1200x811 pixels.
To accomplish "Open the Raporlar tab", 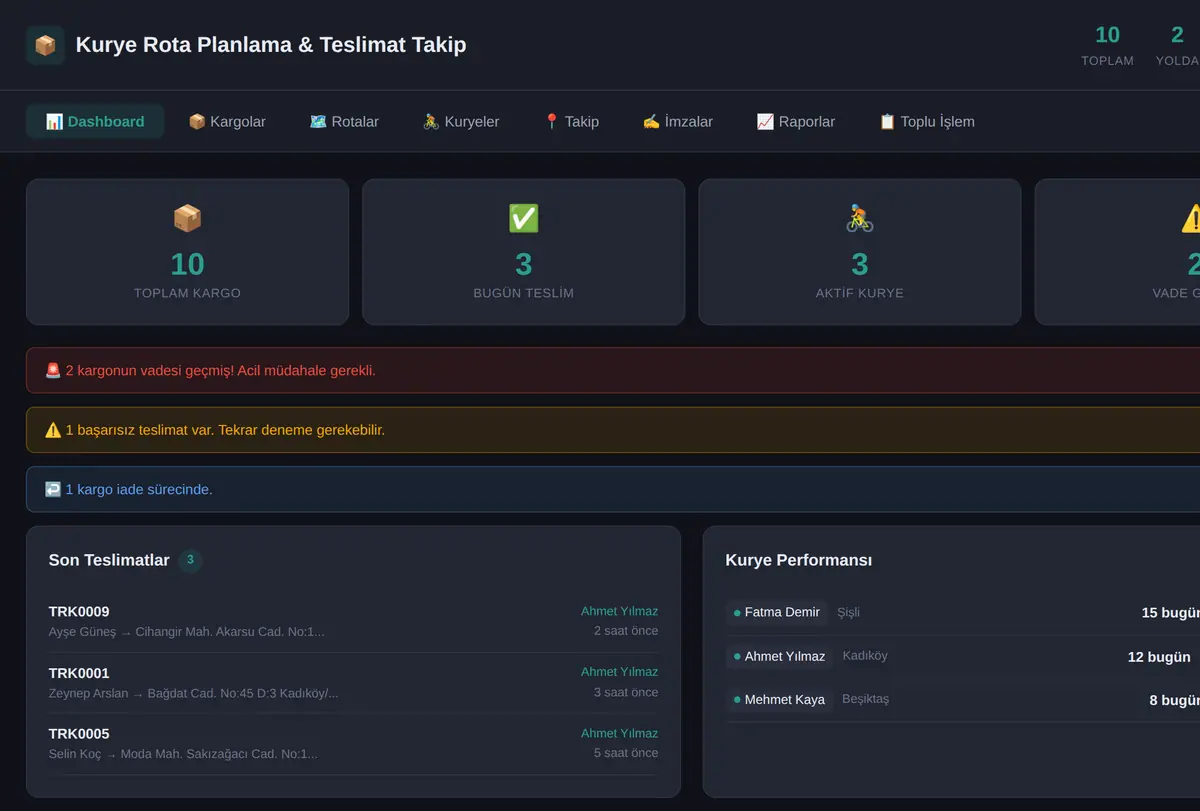I will point(795,121).
